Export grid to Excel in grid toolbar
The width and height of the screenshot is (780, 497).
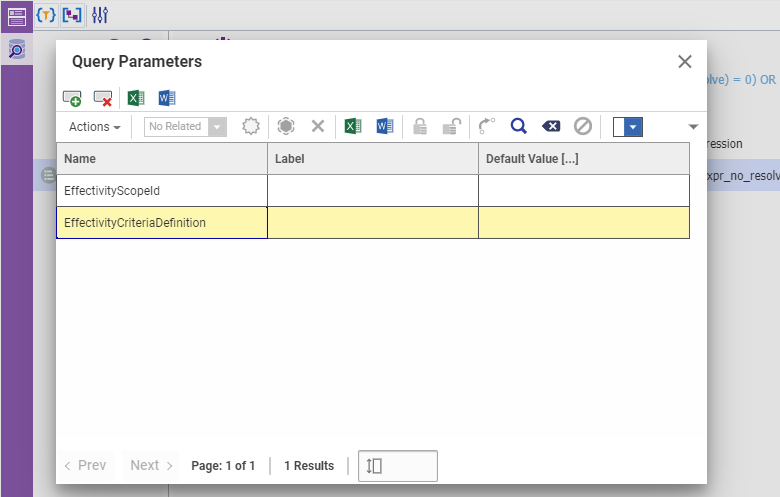point(353,126)
